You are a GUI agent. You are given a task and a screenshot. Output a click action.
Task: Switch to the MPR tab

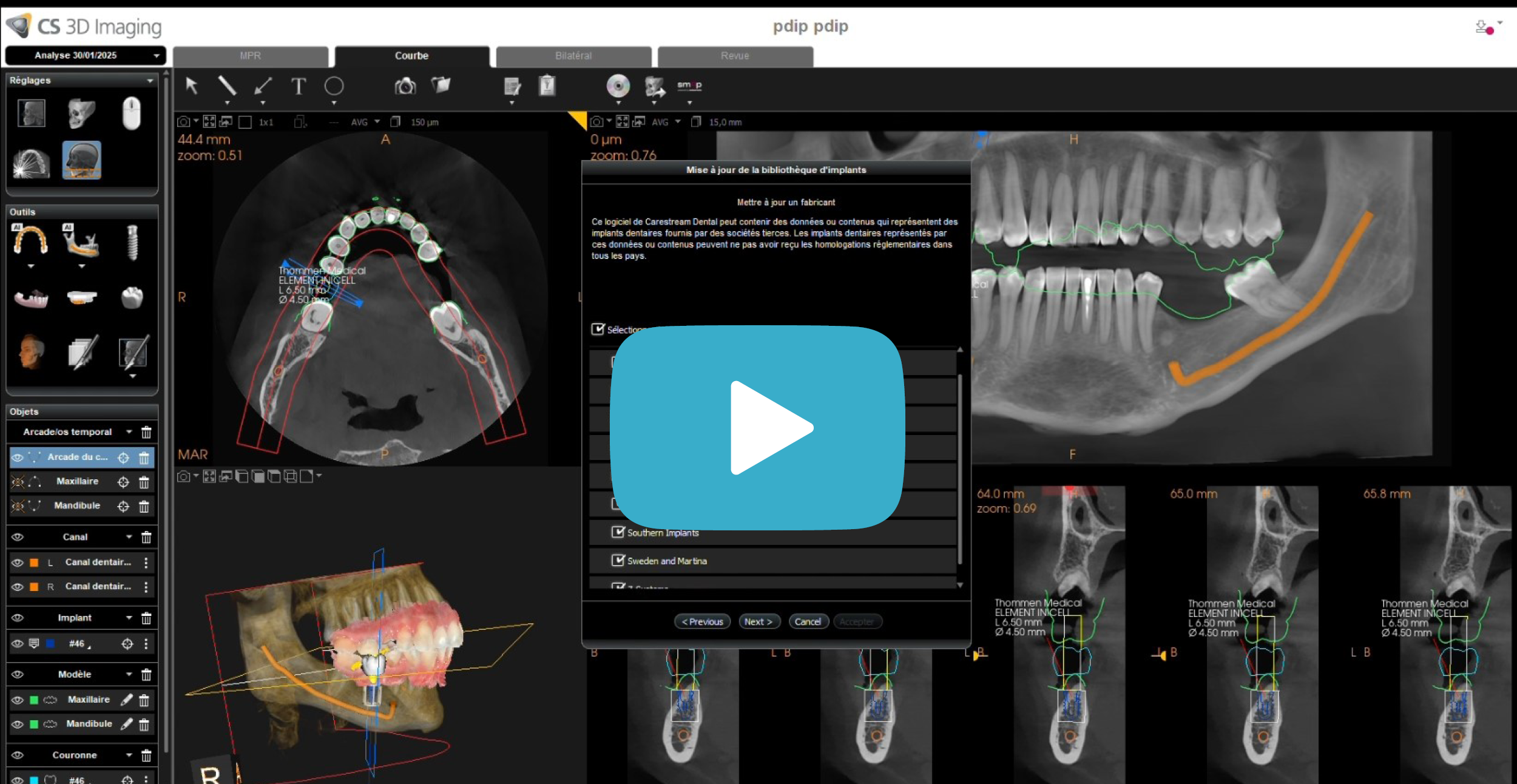(251, 56)
